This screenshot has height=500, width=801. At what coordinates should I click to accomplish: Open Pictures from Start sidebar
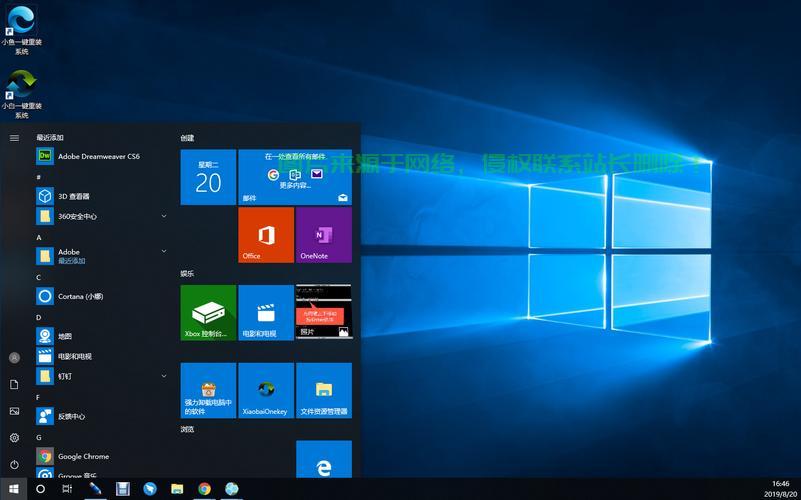coord(14,411)
